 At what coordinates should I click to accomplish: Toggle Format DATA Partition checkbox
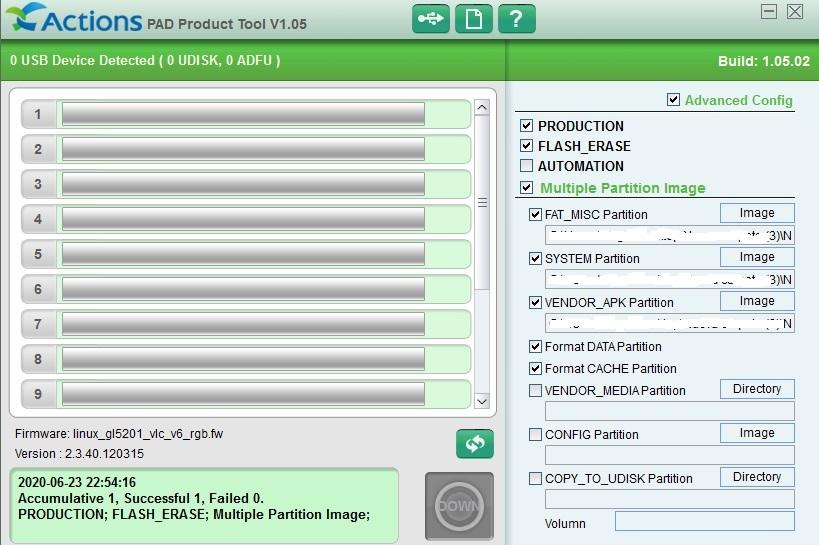point(535,346)
